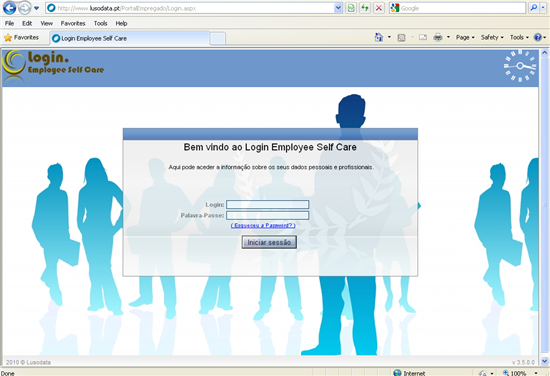The width and height of the screenshot is (550, 376).
Task: Open the recent pages dropdown arrow
Action: pyautogui.click(x=36, y=8)
